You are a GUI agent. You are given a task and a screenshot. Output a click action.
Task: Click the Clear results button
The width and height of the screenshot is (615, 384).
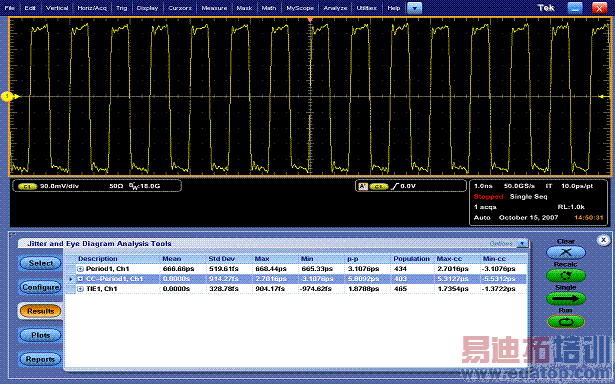tap(566, 252)
